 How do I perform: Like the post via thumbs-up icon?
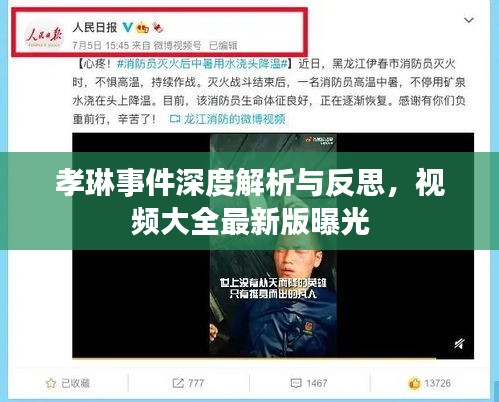[414, 384]
